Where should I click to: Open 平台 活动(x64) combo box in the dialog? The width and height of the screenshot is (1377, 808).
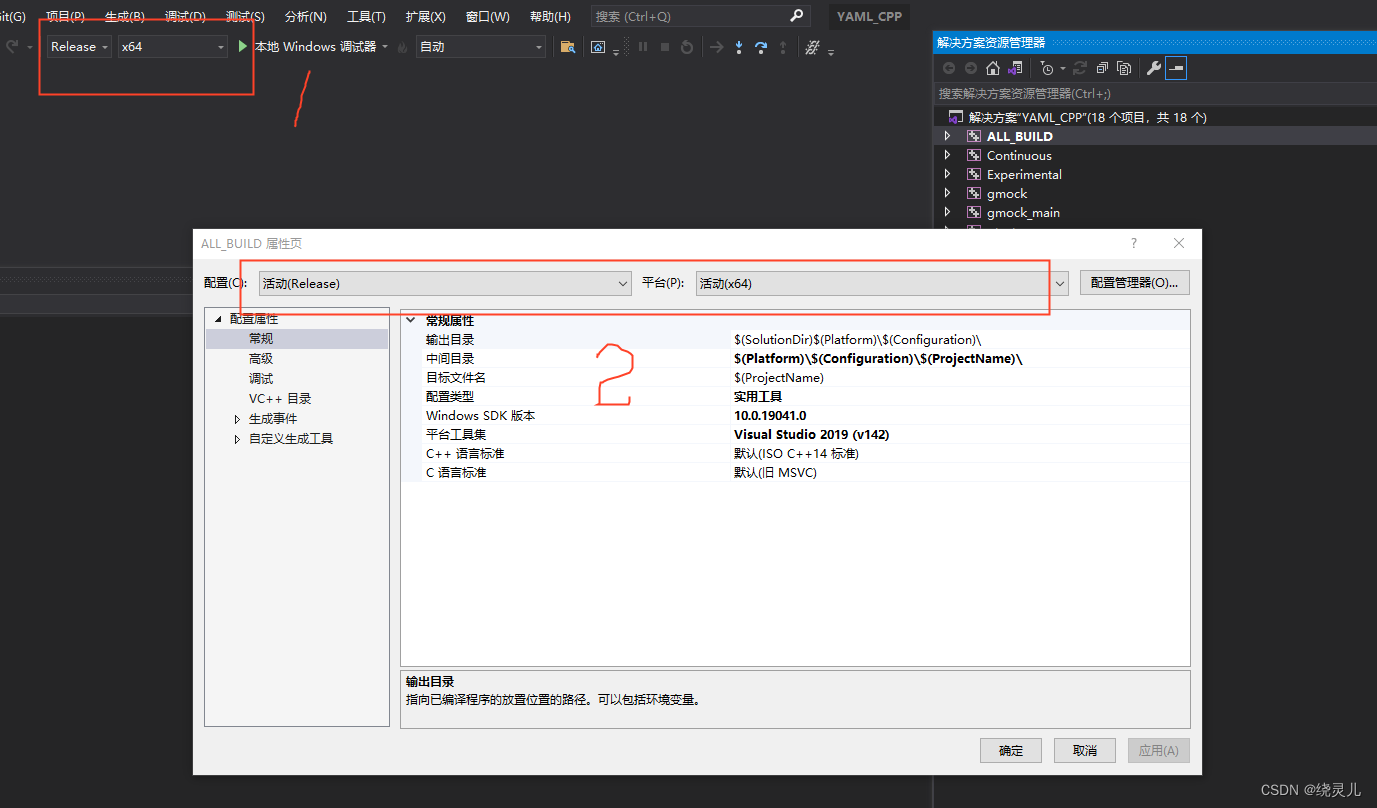(882, 283)
